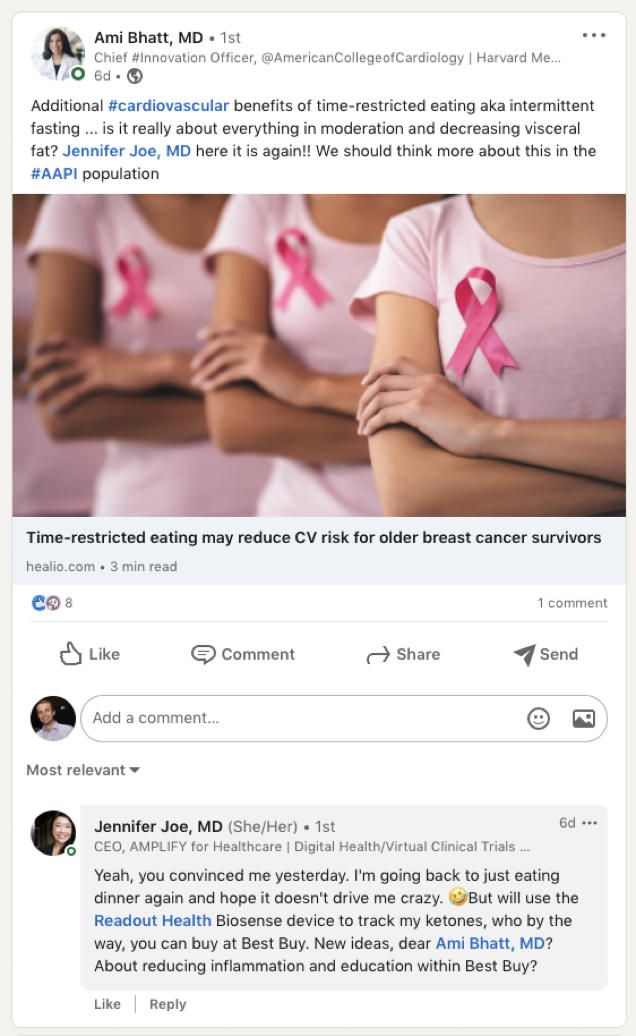Open Ami Bhatt's profile picture
Viewport: 636px width, 1036px height.
(57, 54)
